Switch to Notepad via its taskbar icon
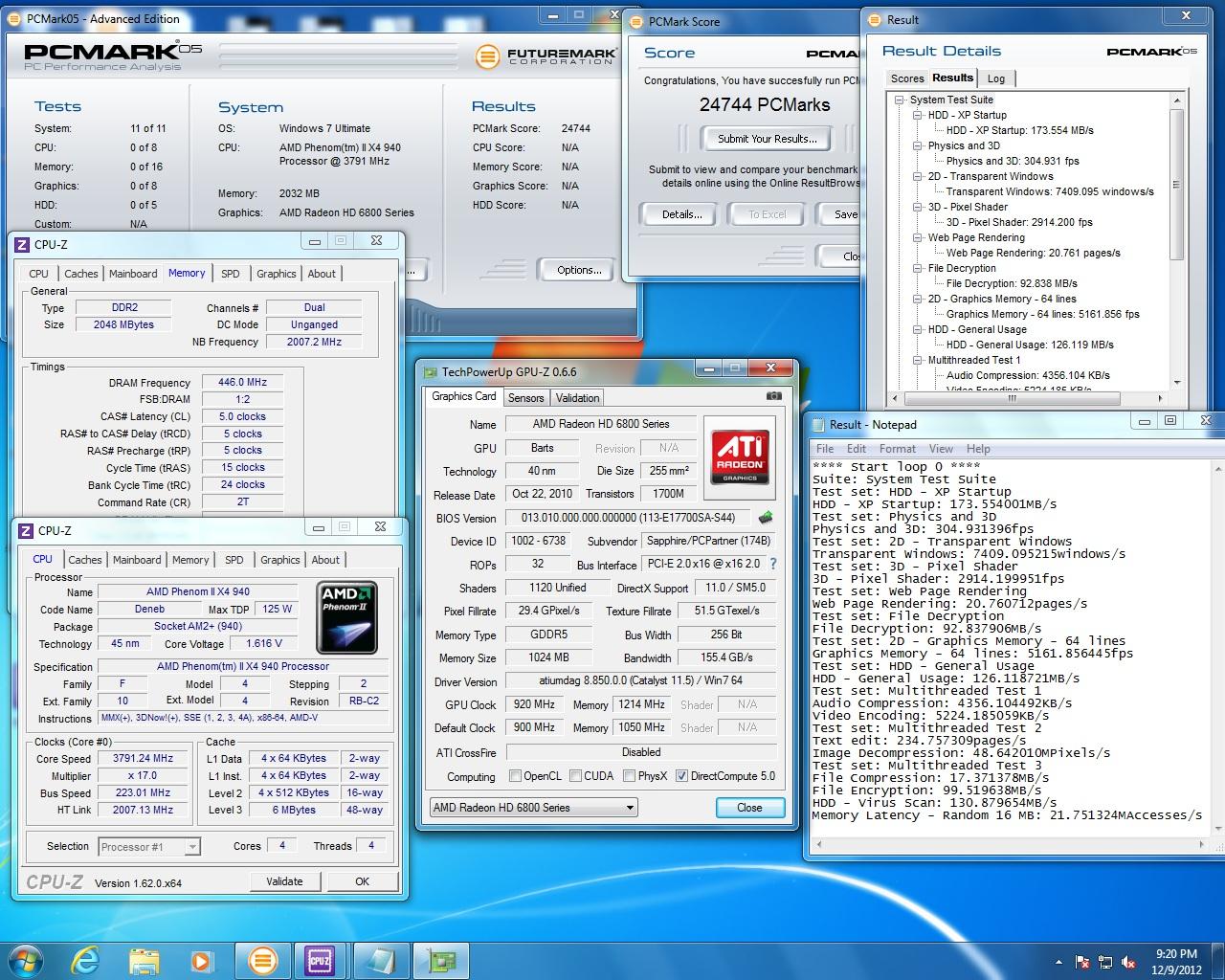Screen dimensions: 1225x980 379,960
